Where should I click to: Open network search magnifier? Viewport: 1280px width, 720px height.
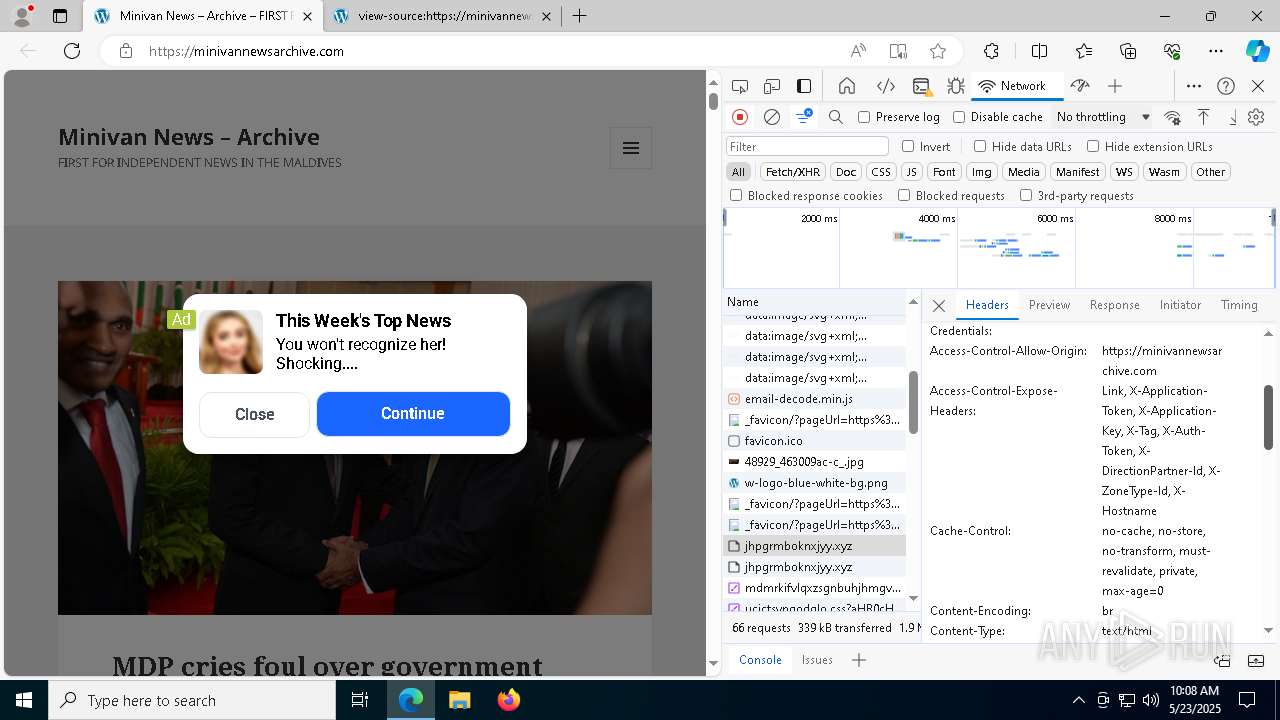click(x=836, y=117)
